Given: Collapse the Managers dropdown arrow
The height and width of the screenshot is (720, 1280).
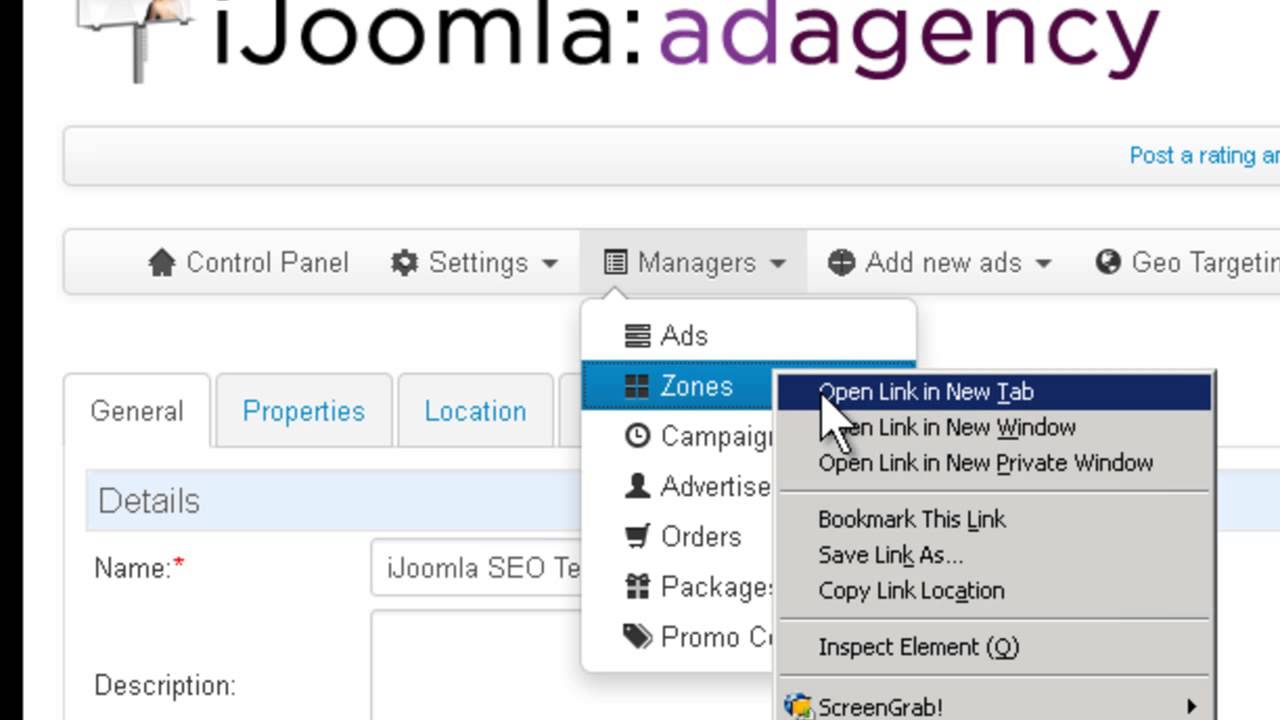Looking at the screenshot, I should (778, 264).
